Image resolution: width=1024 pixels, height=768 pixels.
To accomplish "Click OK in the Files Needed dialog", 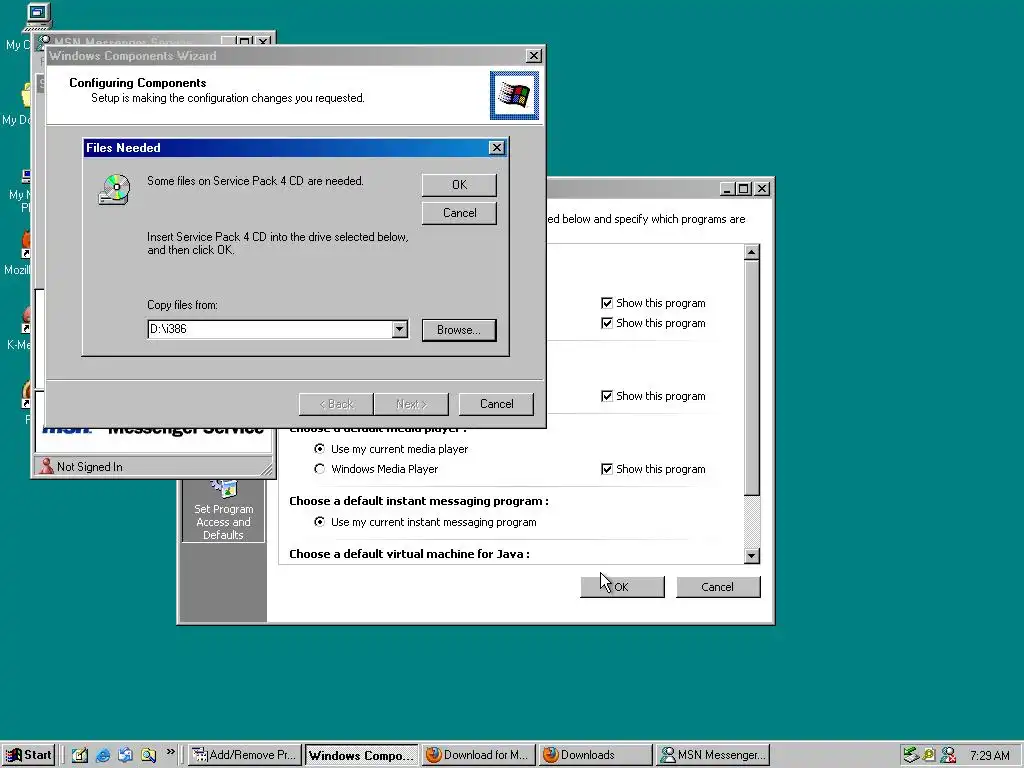I will [459, 185].
